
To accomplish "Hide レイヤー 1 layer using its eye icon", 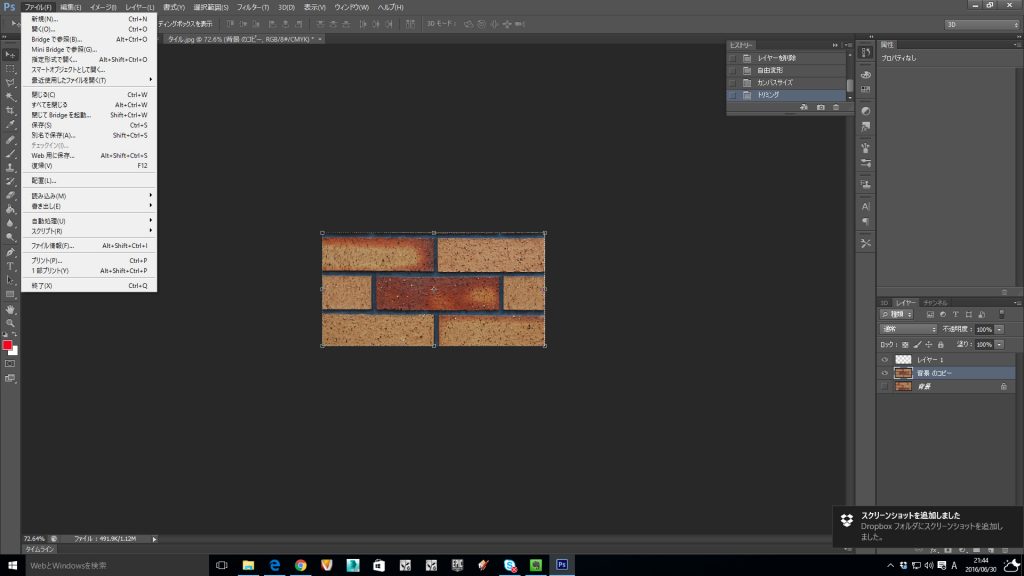I will point(884,359).
